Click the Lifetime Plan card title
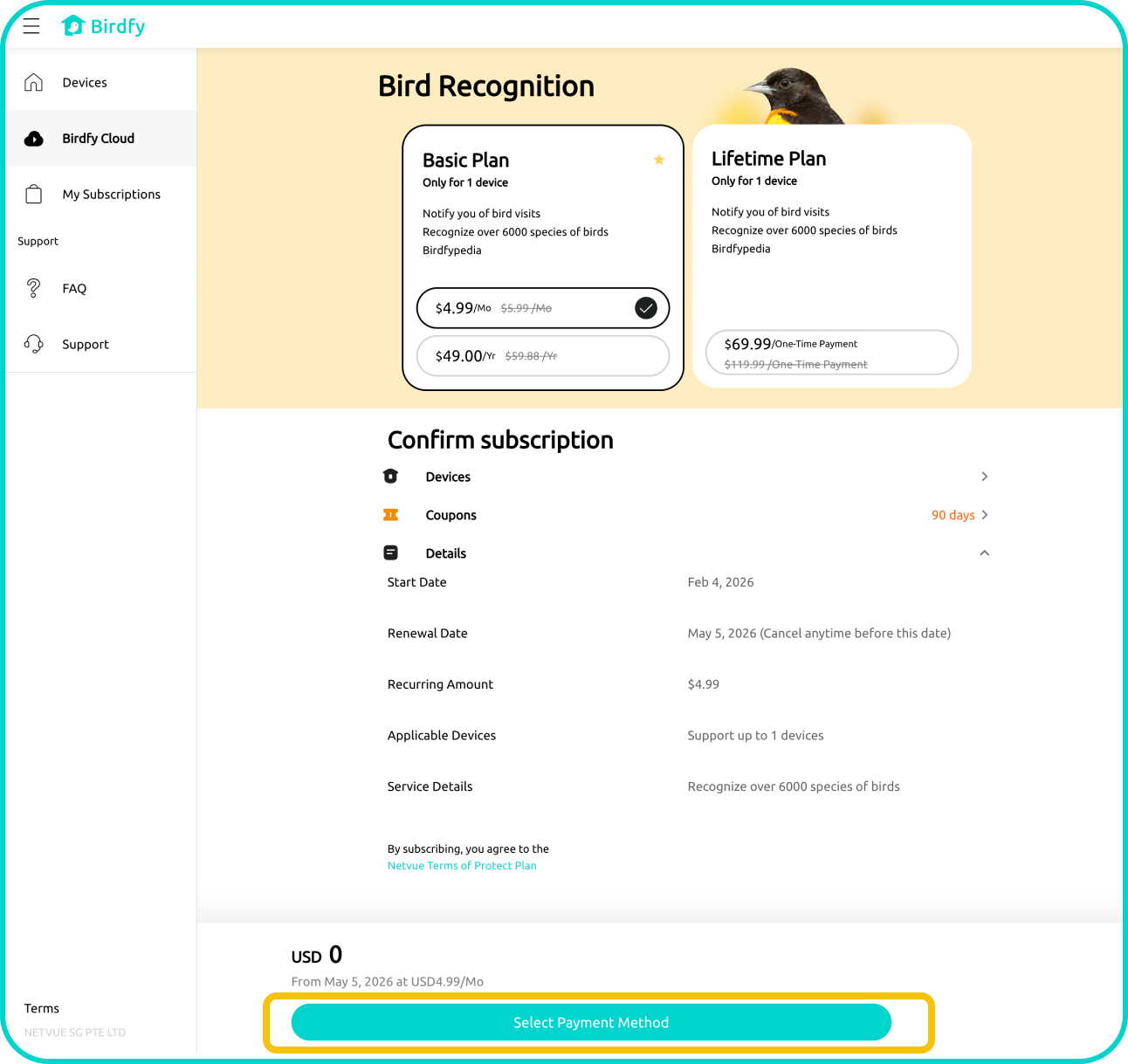1128x1064 pixels. pyautogui.click(x=768, y=159)
